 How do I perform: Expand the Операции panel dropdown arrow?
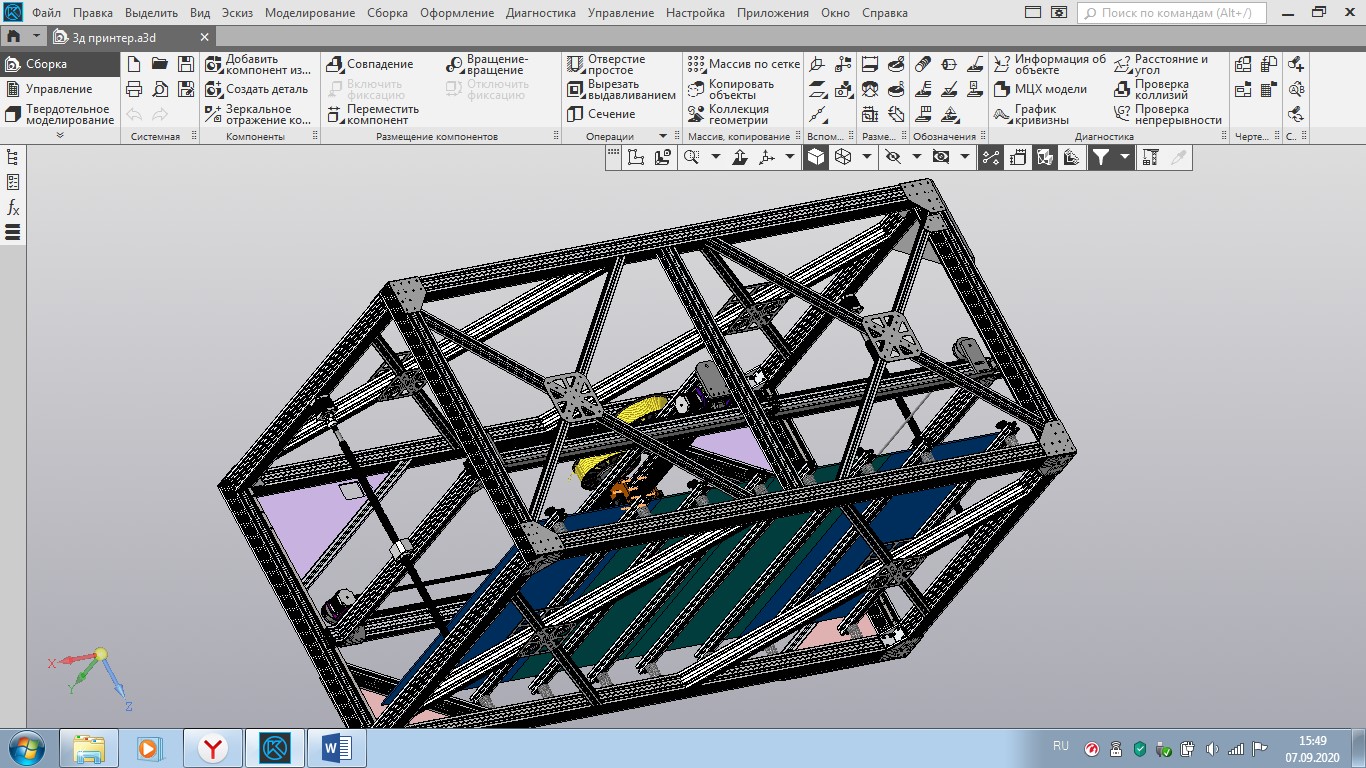[662, 136]
